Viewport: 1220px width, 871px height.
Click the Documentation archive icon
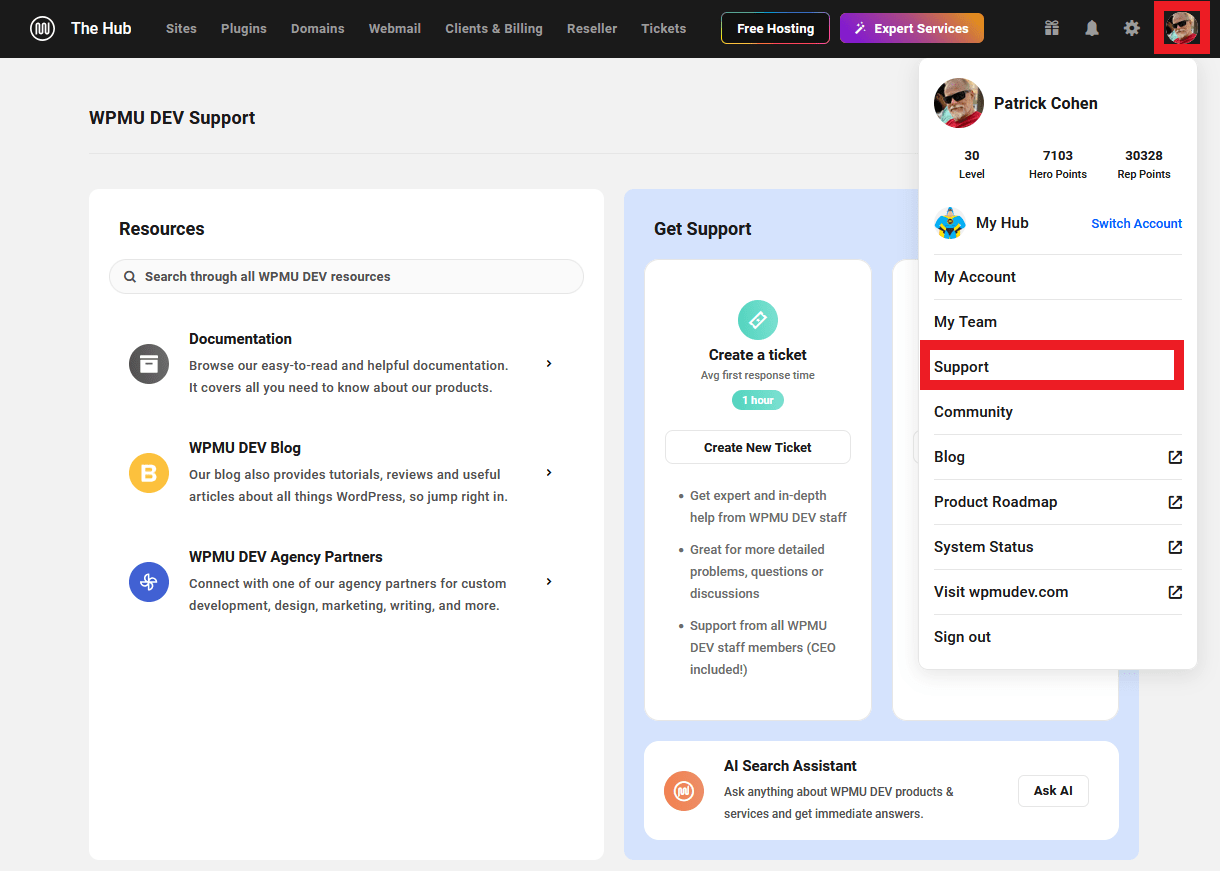[149, 363]
